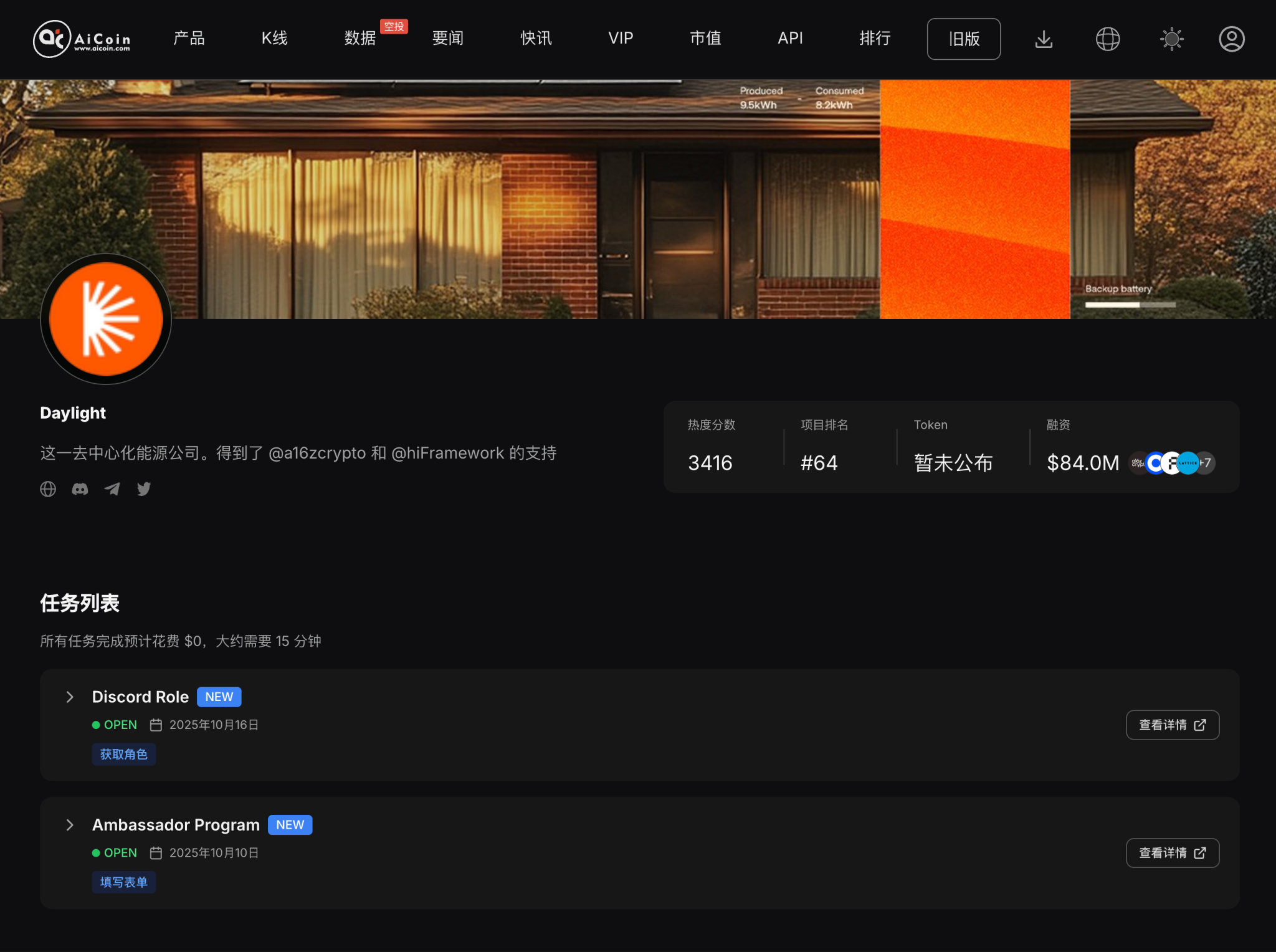Open the 产品 menu
The height and width of the screenshot is (952, 1276).
point(189,39)
